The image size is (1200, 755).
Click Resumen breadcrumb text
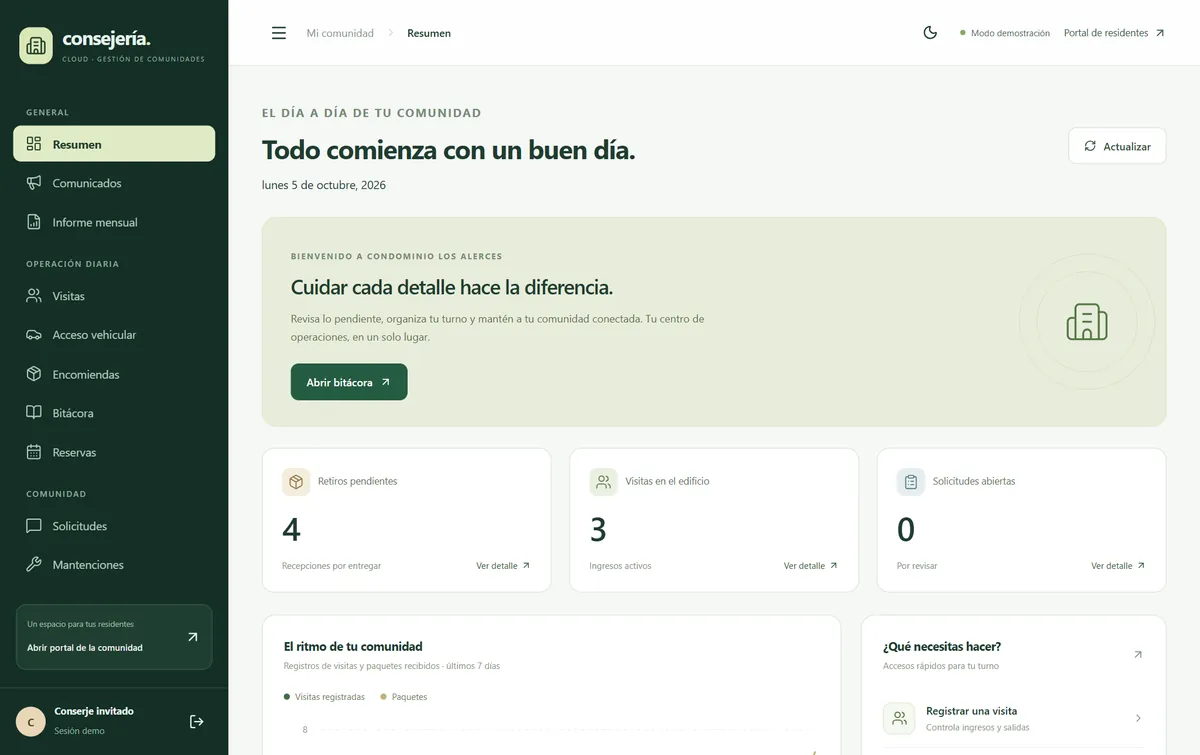[x=429, y=33]
